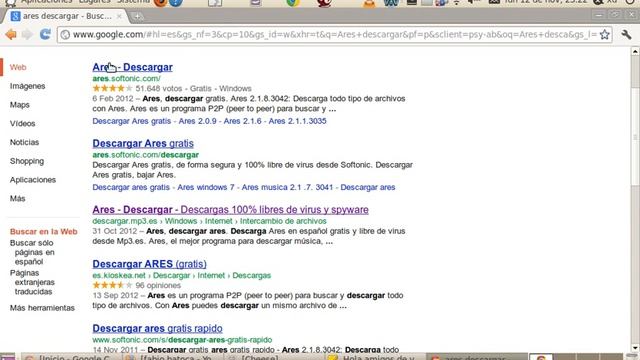The height and width of the screenshot is (360, 640).
Task: Open a new tab with the plus button
Action: (138, 17)
